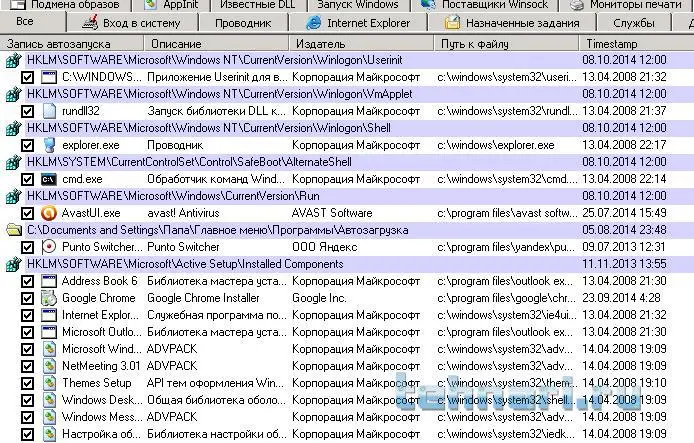Click the registry icon of Winlogon\Userinit key

tap(13, 60)
